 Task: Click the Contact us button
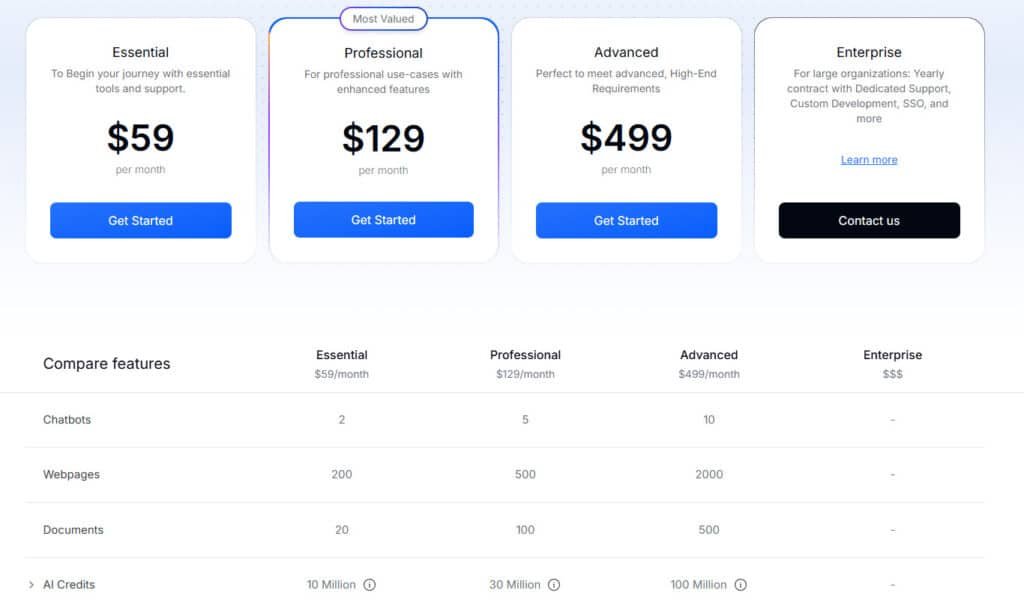[869, 220]
